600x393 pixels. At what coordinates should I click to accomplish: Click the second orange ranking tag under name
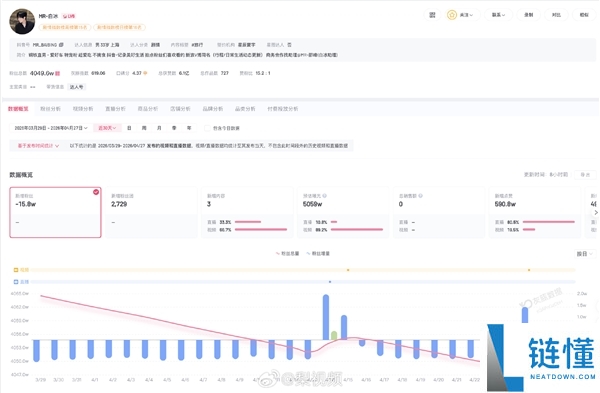(x=119, y=27)
